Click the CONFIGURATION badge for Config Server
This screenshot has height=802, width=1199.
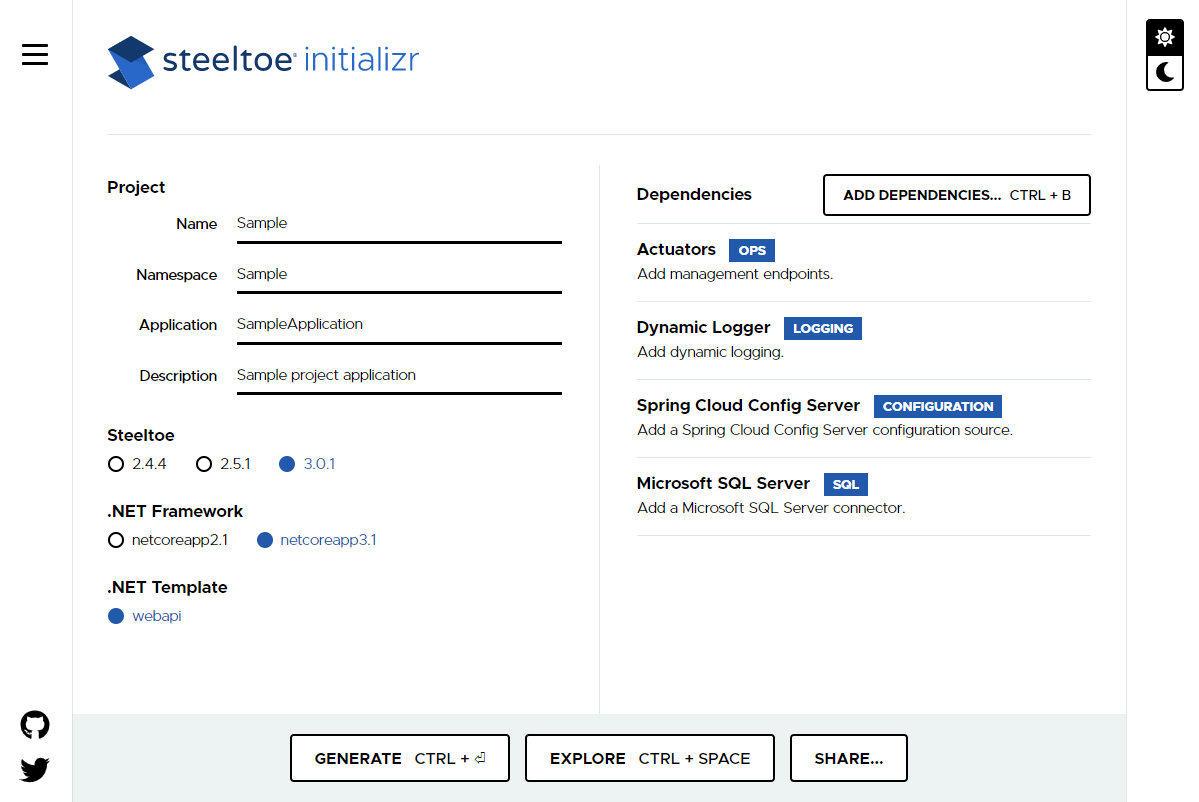click(937, 406)
